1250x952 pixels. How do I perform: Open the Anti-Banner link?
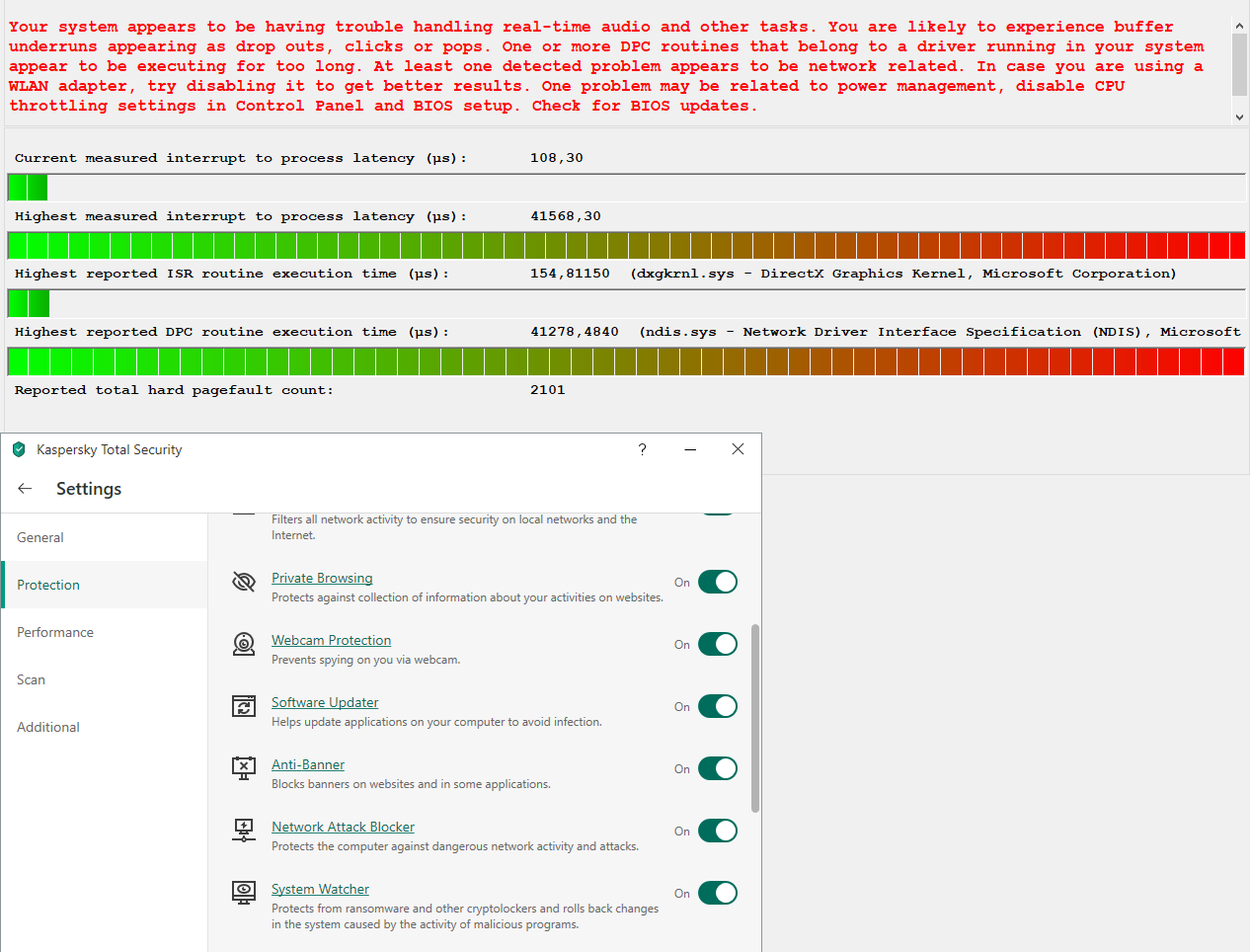click(308, 764)
